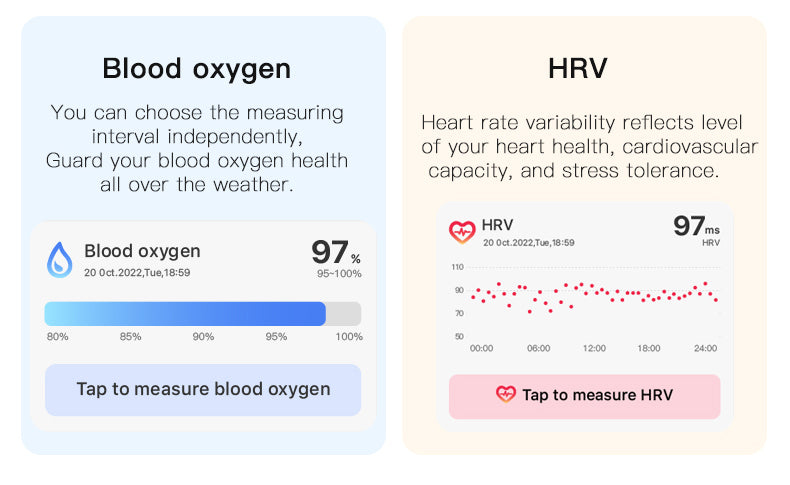Click the blue water drop icon
Viewport: 790px width, 485px height.
tap(60, 260)
